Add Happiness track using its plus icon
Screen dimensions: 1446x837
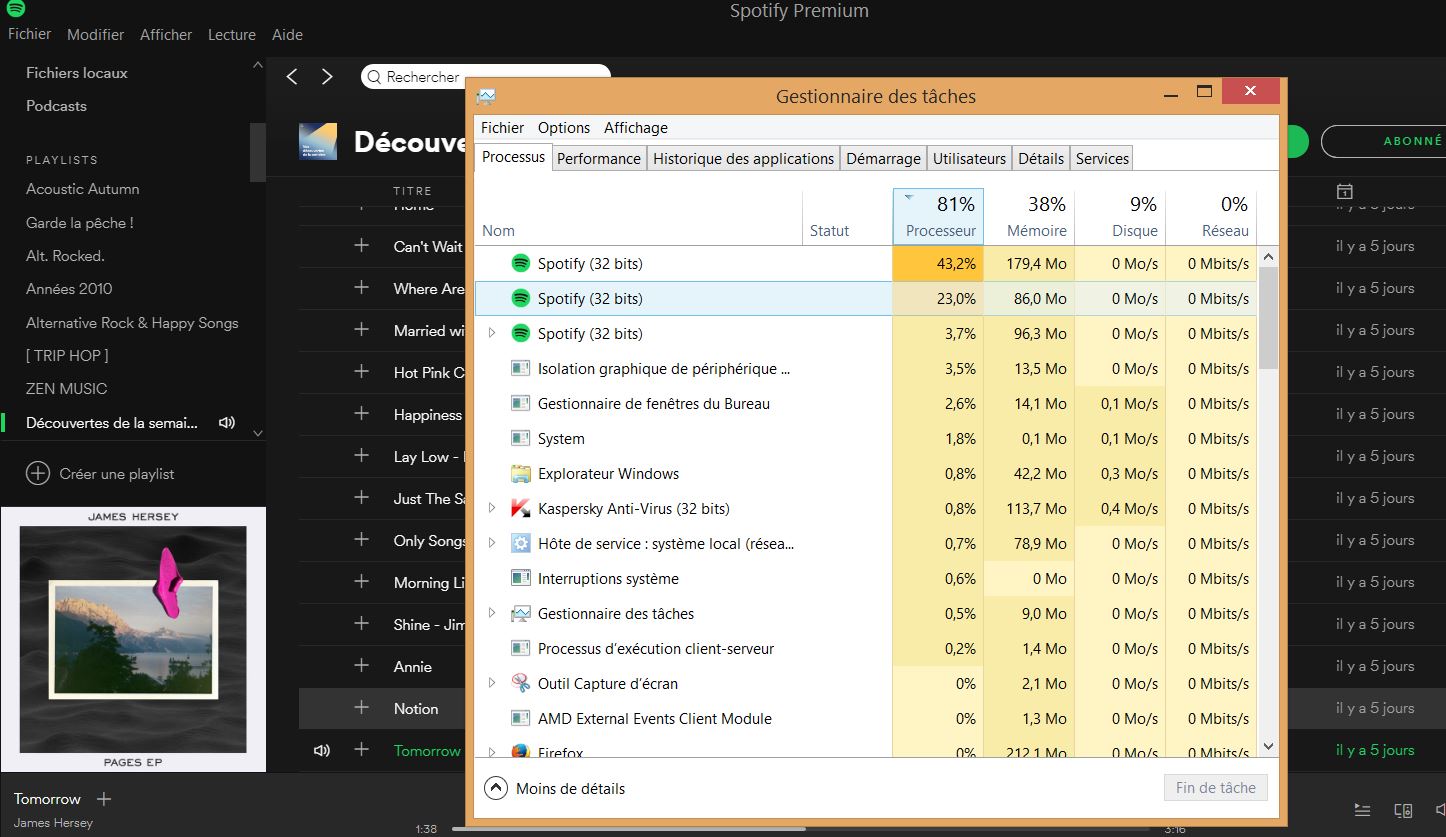(361, 414)
